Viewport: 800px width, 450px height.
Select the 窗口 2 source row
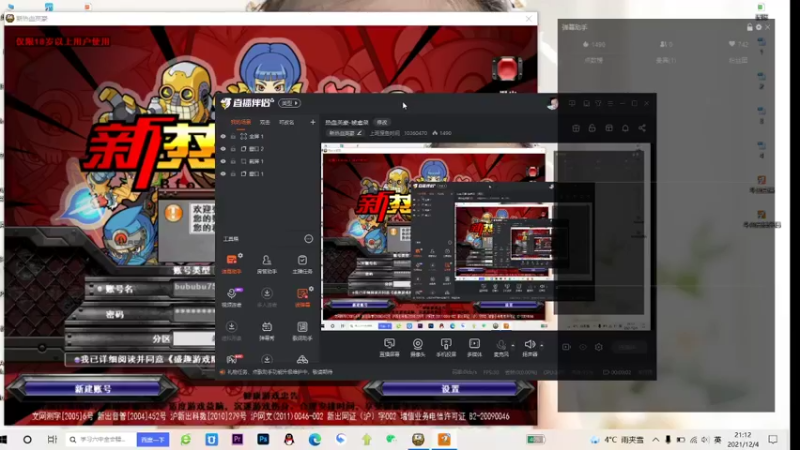(x=268, y=149)
